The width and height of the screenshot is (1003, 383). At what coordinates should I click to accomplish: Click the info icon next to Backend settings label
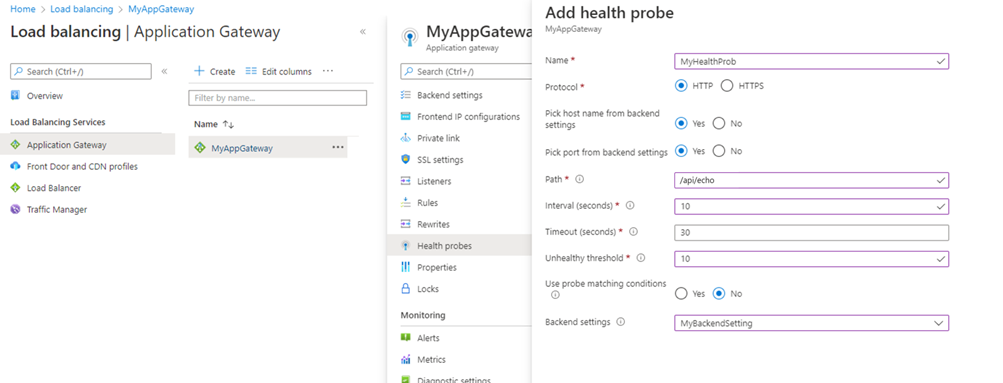620,322
